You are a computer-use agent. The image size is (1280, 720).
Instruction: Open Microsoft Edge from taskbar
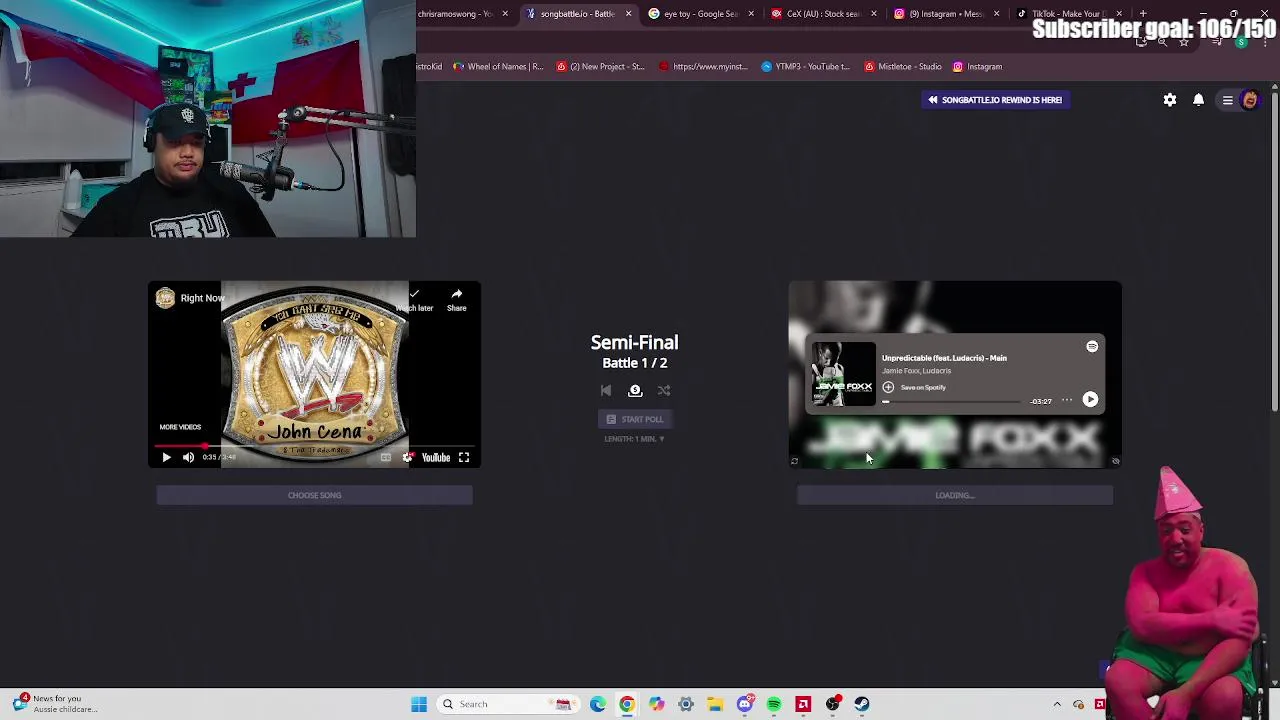[598, 704]
